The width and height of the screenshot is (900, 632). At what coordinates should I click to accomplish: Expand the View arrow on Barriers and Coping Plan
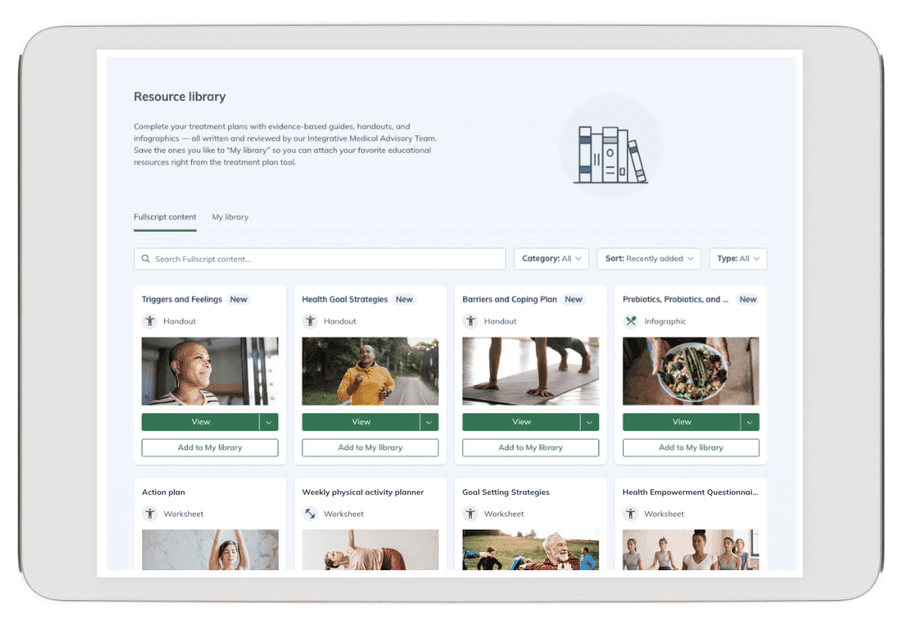point(589,422)
